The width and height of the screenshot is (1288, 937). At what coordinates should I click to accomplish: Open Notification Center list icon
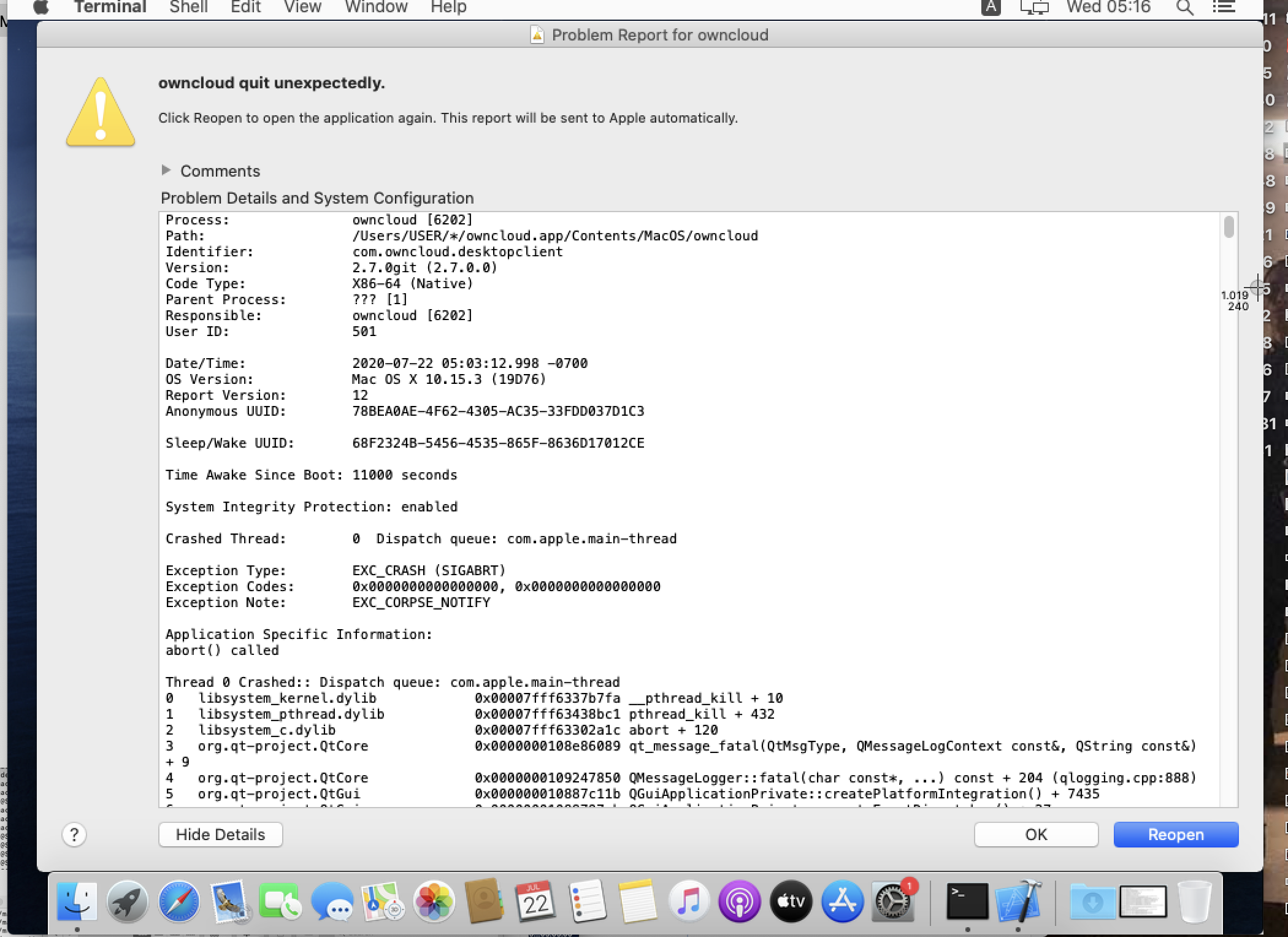pos(1224,8)
